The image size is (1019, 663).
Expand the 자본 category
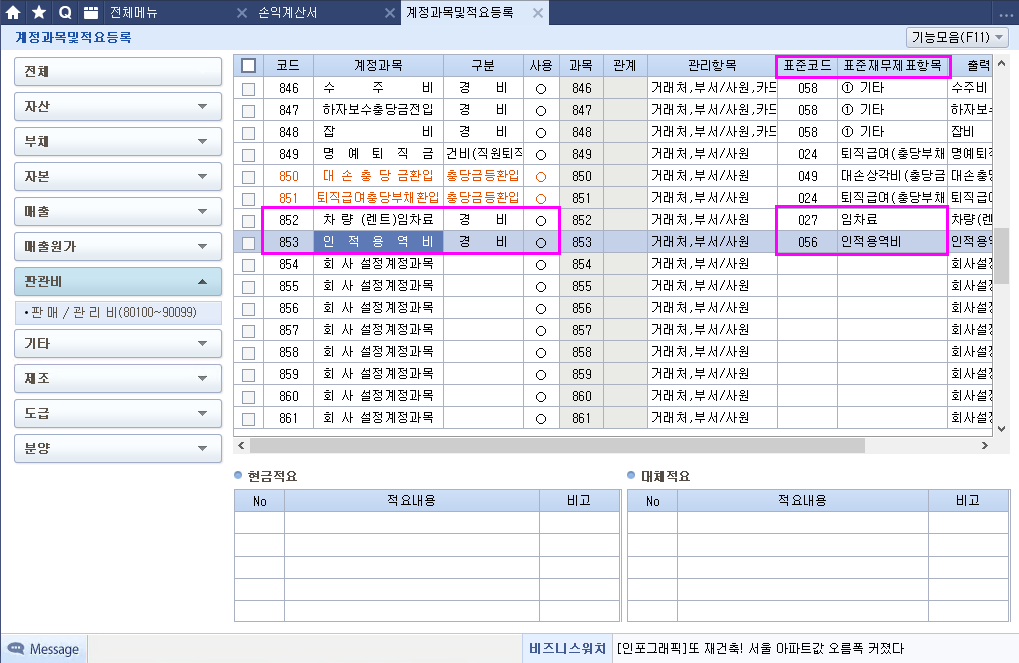118,177
